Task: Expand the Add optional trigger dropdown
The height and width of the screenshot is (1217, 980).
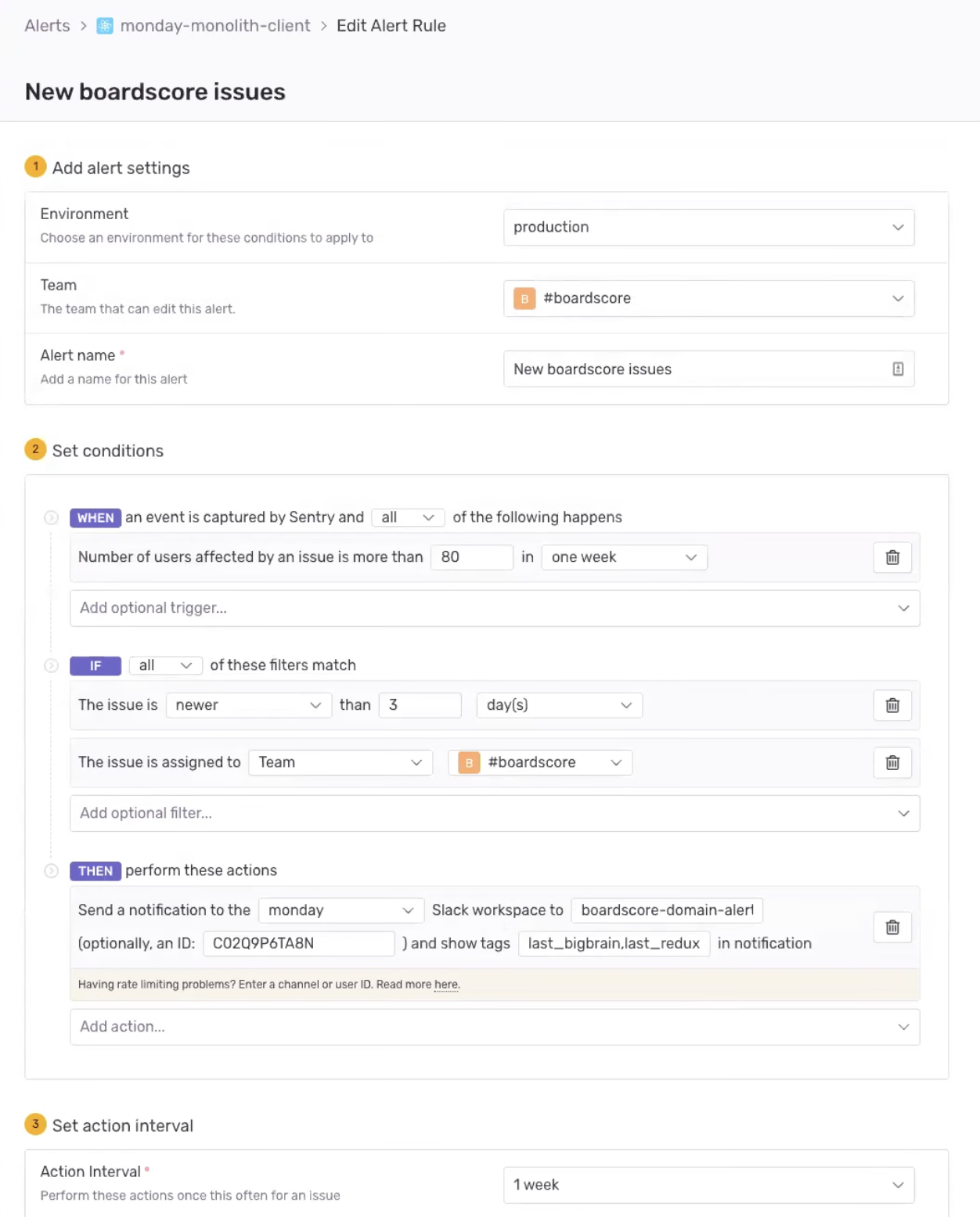Action: pyautogui.click(x=495, y=608)
